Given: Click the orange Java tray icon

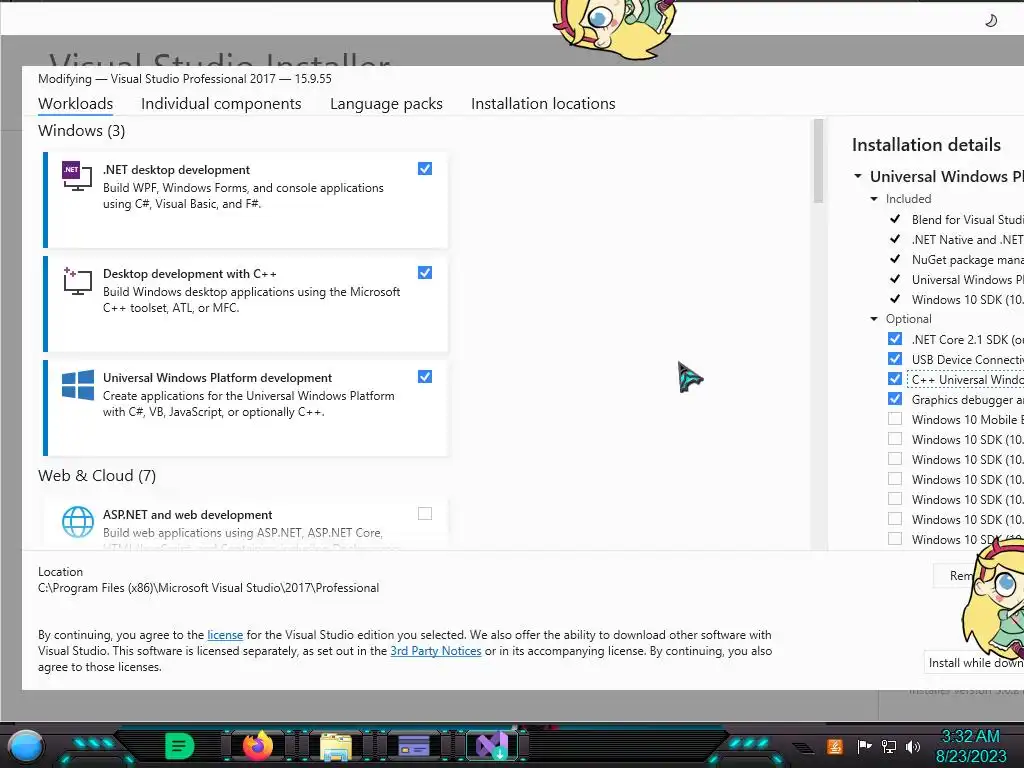Looking at the screenshot, I should [835, 746].
